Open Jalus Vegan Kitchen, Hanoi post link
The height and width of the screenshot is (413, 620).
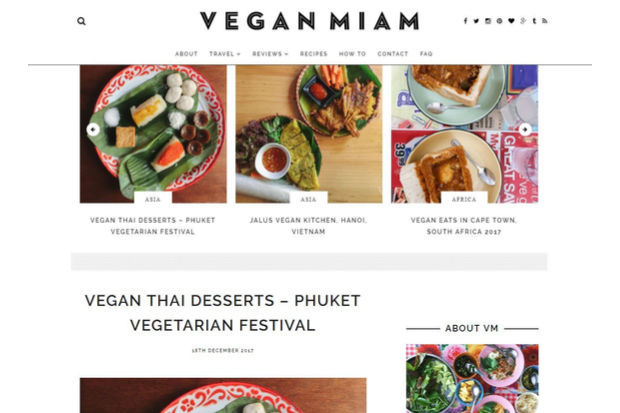(308, 226)
